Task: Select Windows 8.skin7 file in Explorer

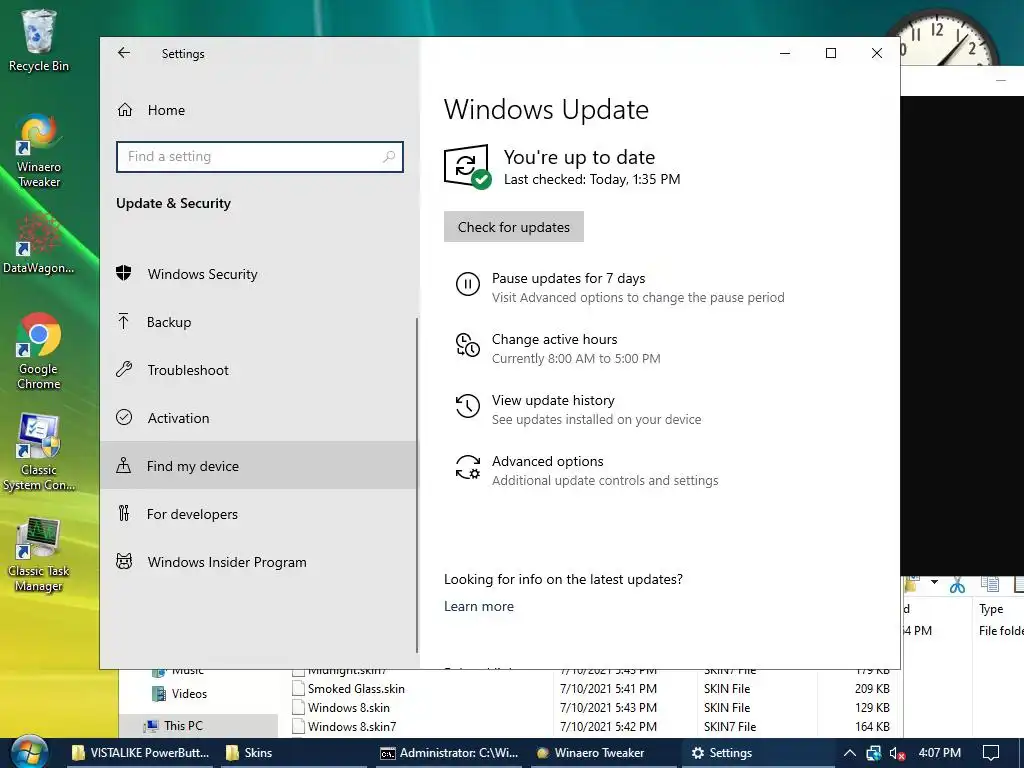Action: pyautogui.click(x=352, y=726)
